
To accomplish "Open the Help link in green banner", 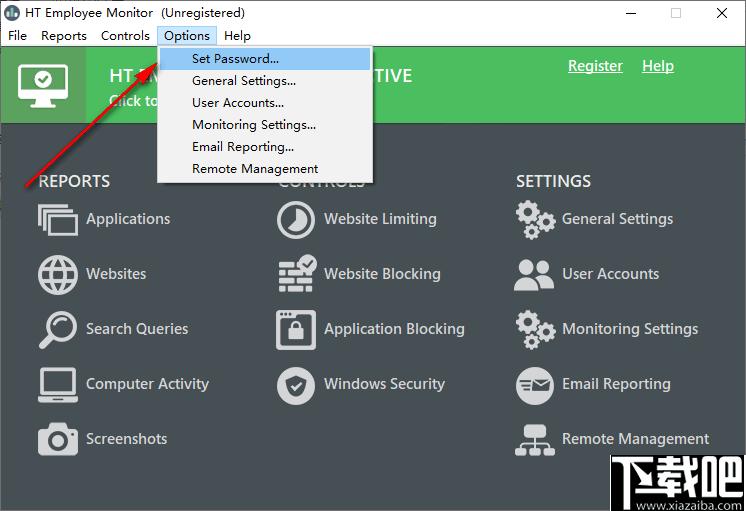I will click(657, 66).
